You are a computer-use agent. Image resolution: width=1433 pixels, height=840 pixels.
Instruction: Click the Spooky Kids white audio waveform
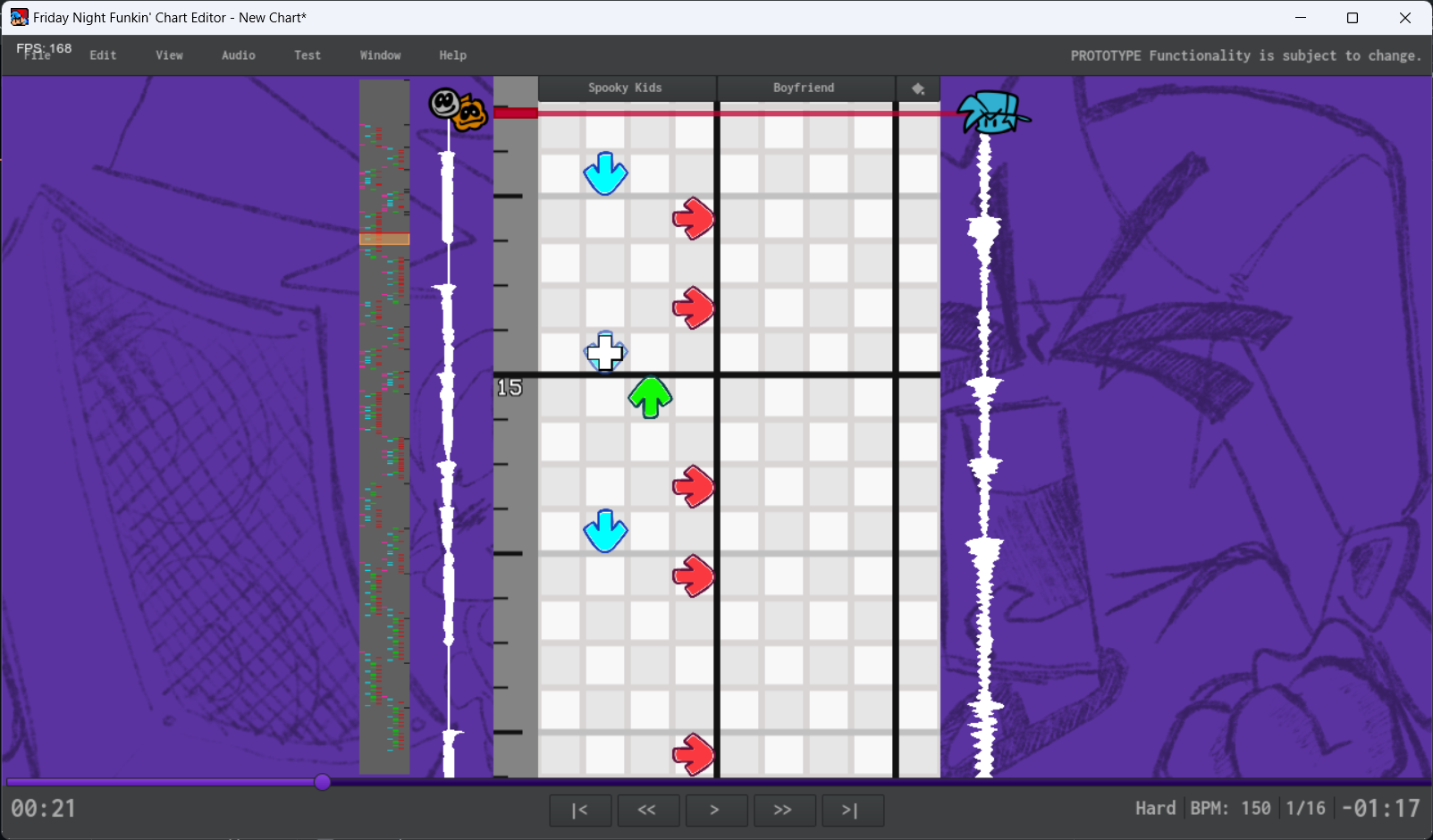[x=448, y=447]
